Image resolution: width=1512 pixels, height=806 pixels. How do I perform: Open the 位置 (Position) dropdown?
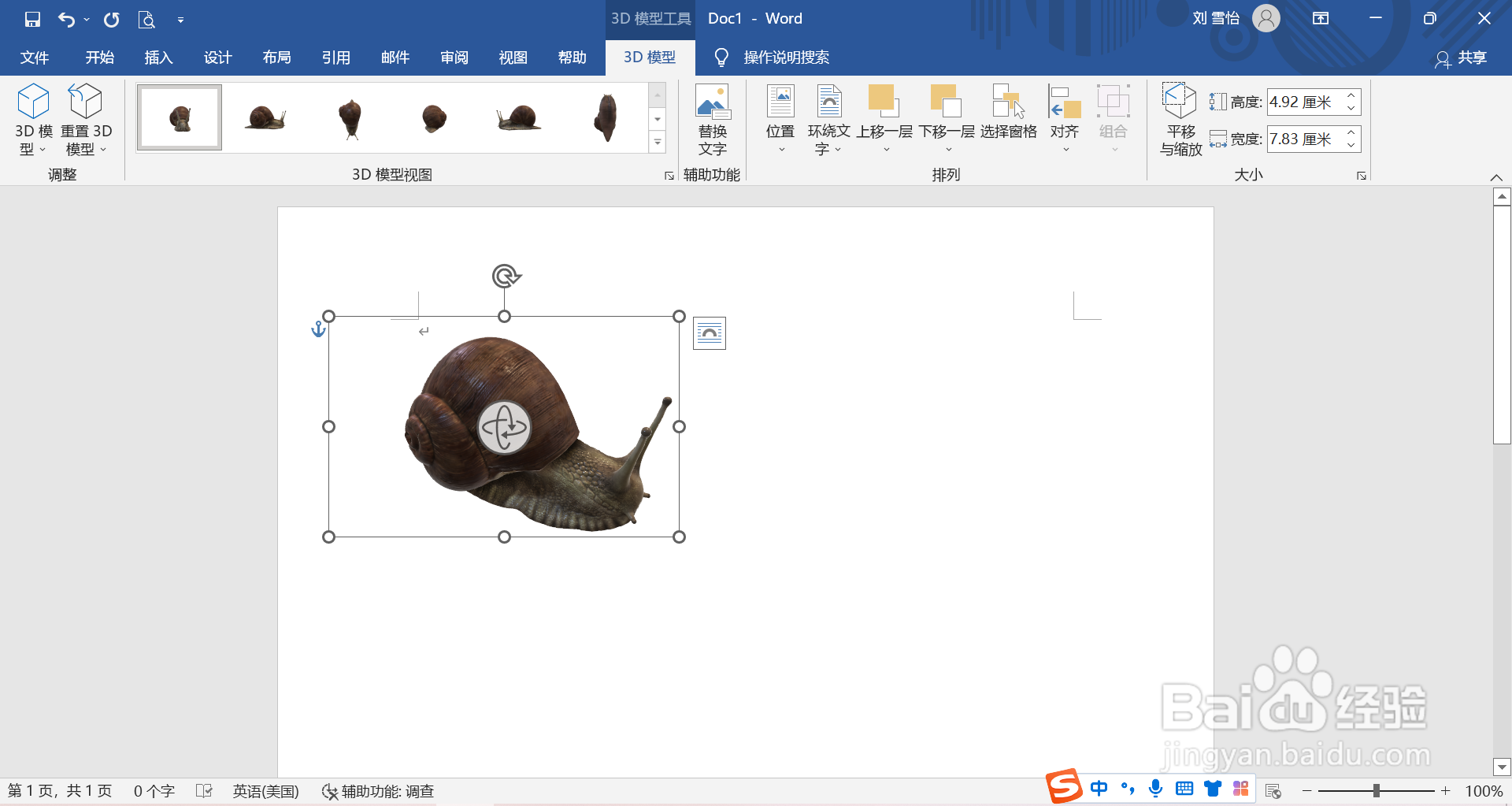(780, 120)
